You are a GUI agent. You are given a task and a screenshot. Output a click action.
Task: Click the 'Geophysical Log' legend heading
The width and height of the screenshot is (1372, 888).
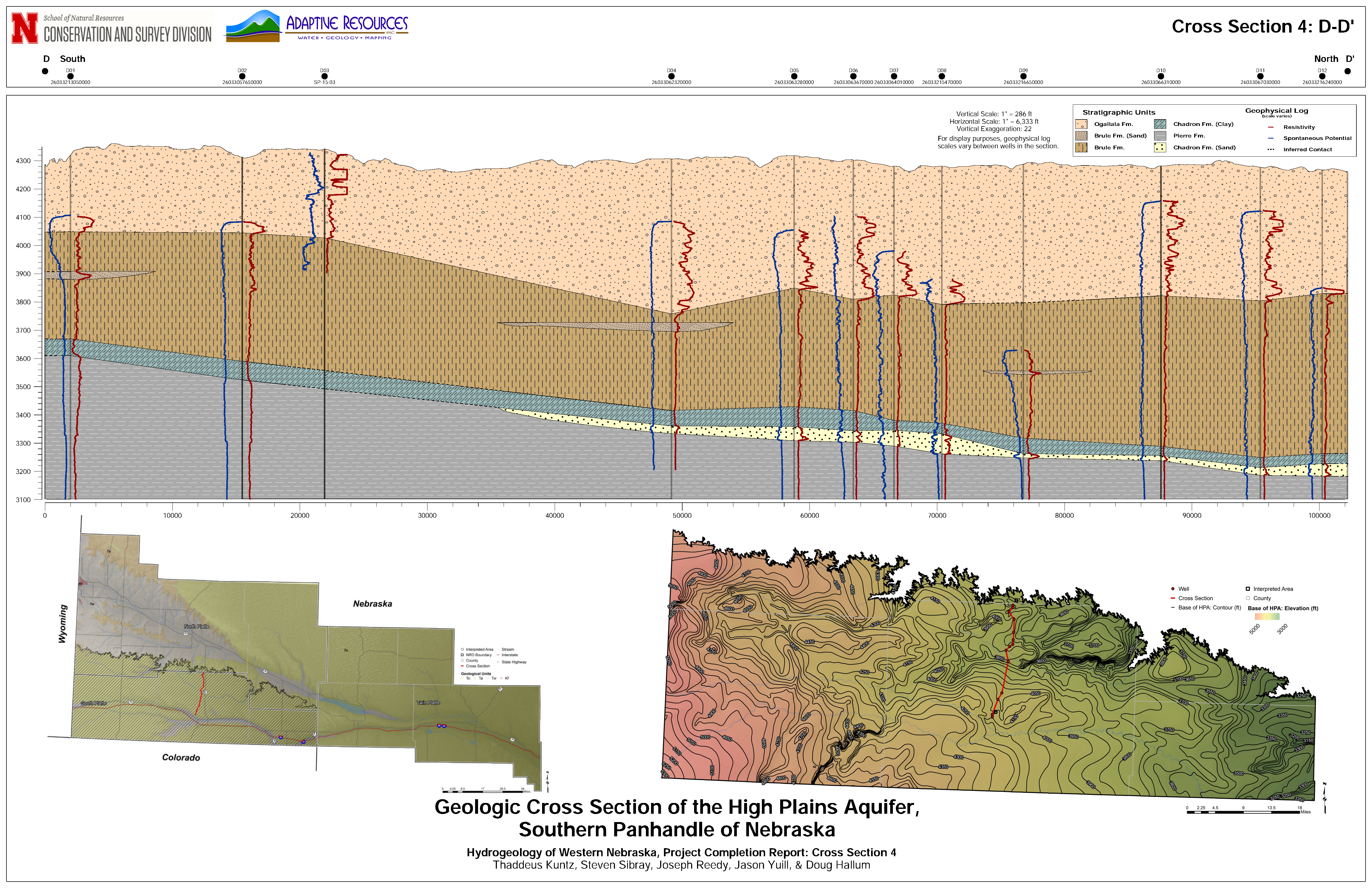coord(1276,111)
